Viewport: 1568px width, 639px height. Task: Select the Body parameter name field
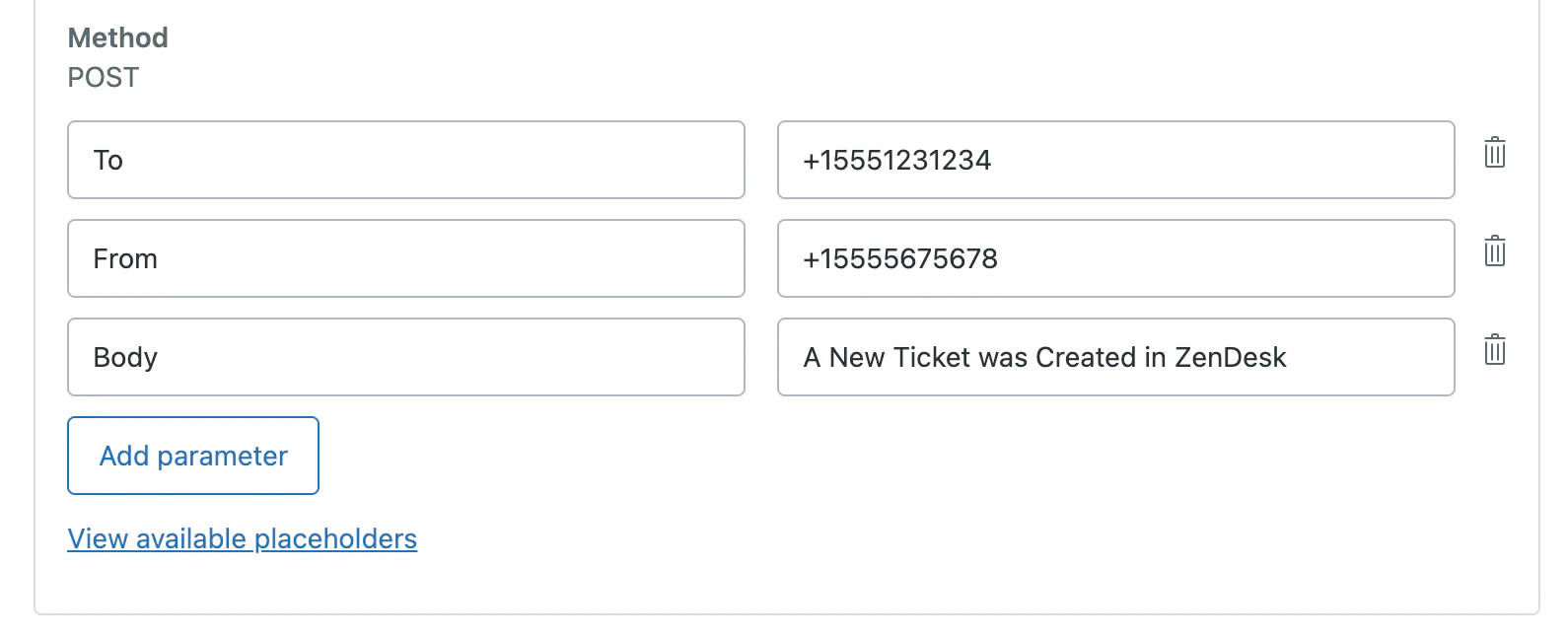pyautogui.click(x=404, y=357)
